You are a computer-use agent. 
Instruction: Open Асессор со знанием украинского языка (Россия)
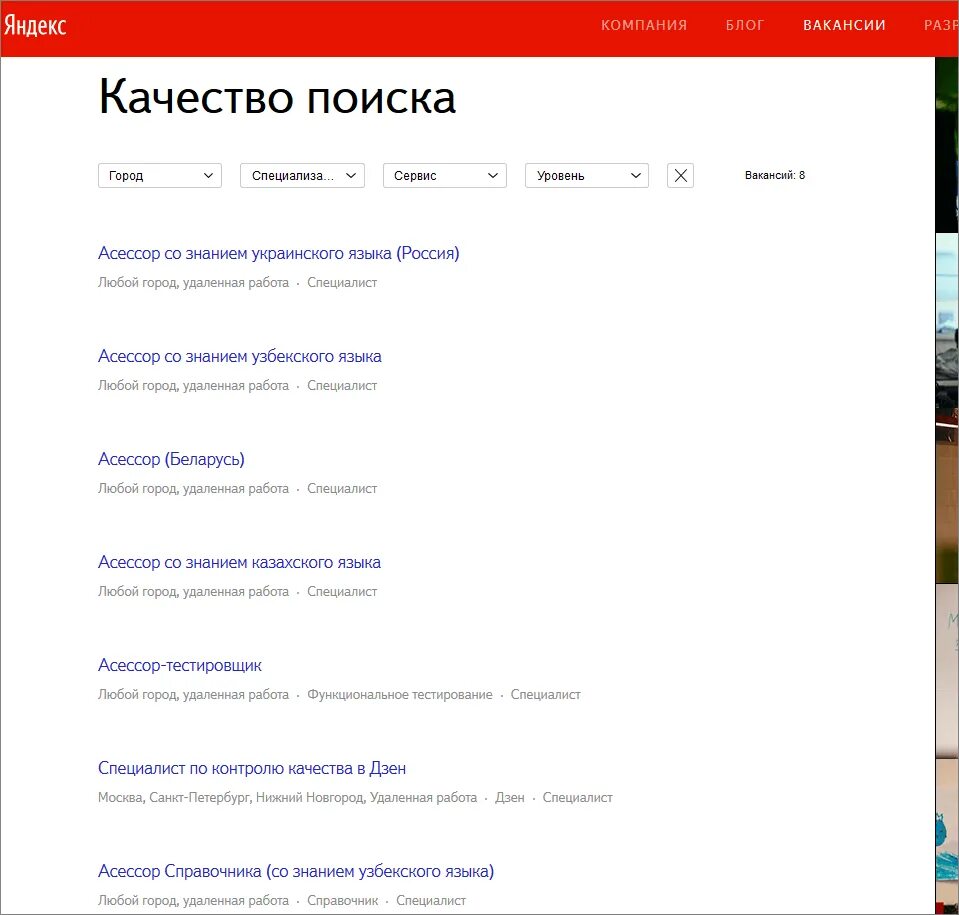click(278, 253)
